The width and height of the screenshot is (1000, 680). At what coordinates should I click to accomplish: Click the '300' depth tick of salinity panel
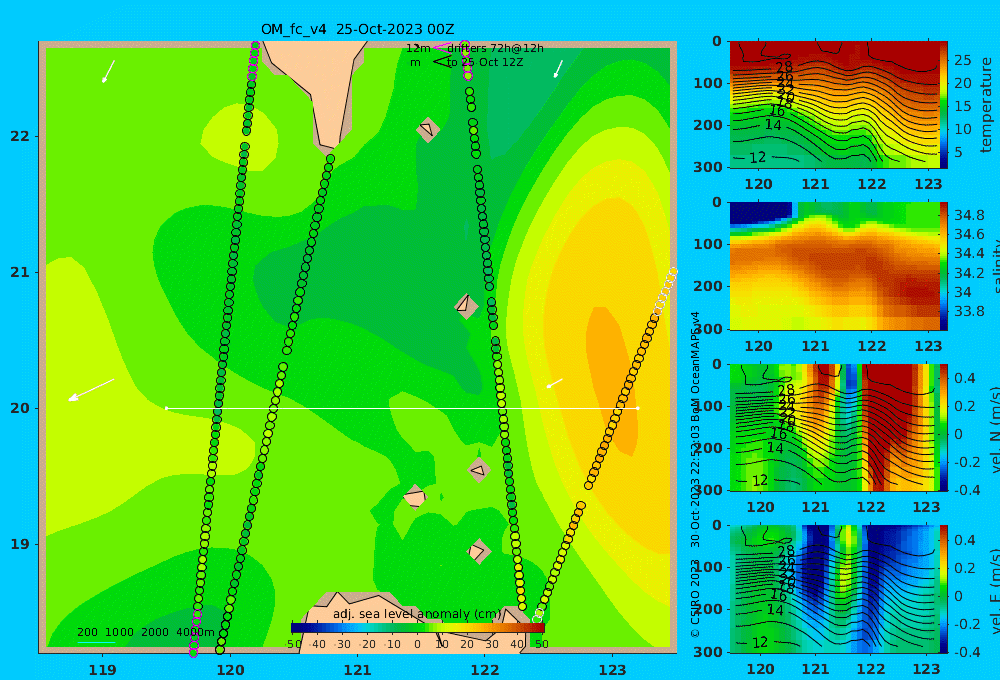pos(708,328)
